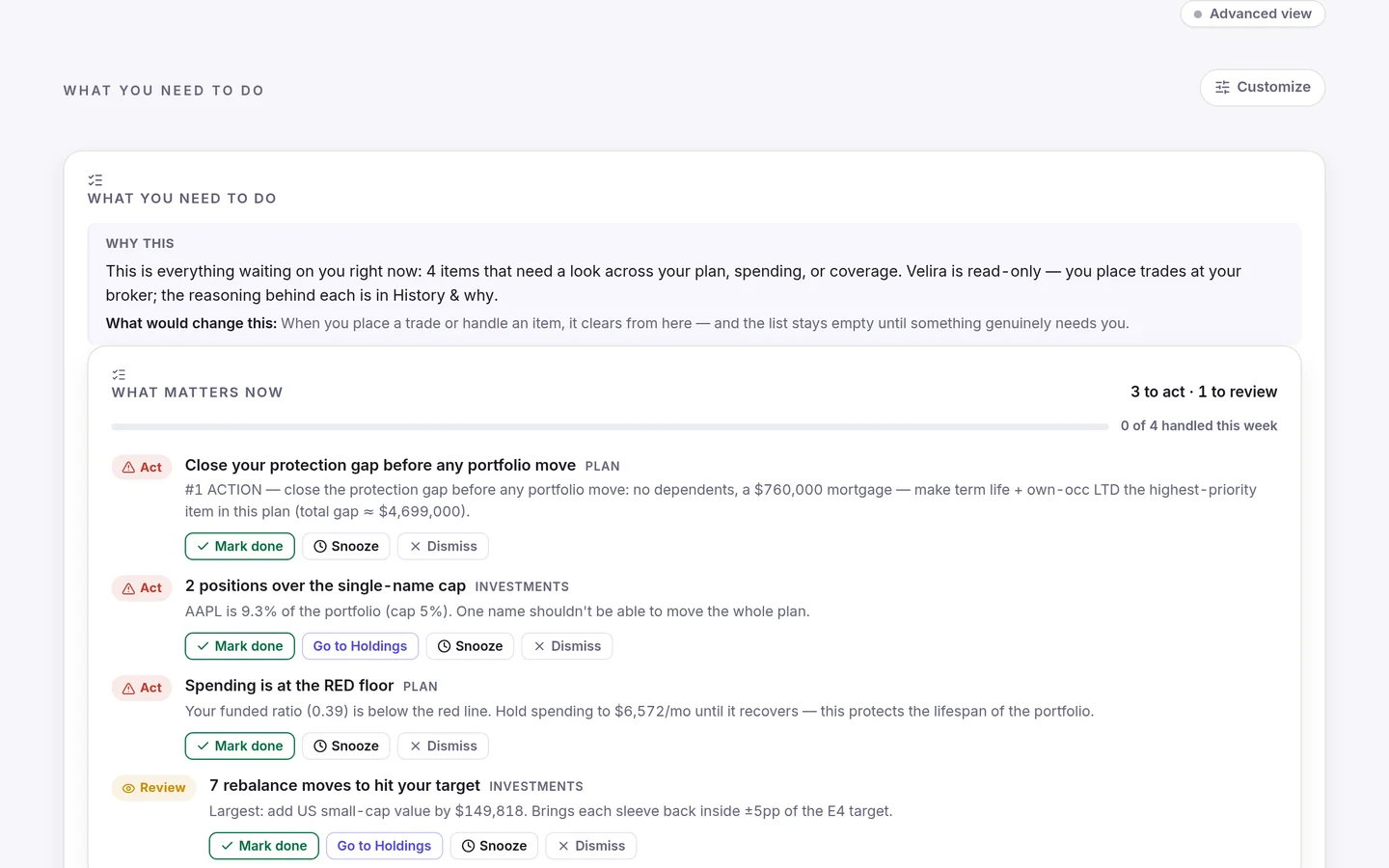Dismiss the protection gap action
The height and width of the screenshot is (868, 1389).
click(443, 547)
